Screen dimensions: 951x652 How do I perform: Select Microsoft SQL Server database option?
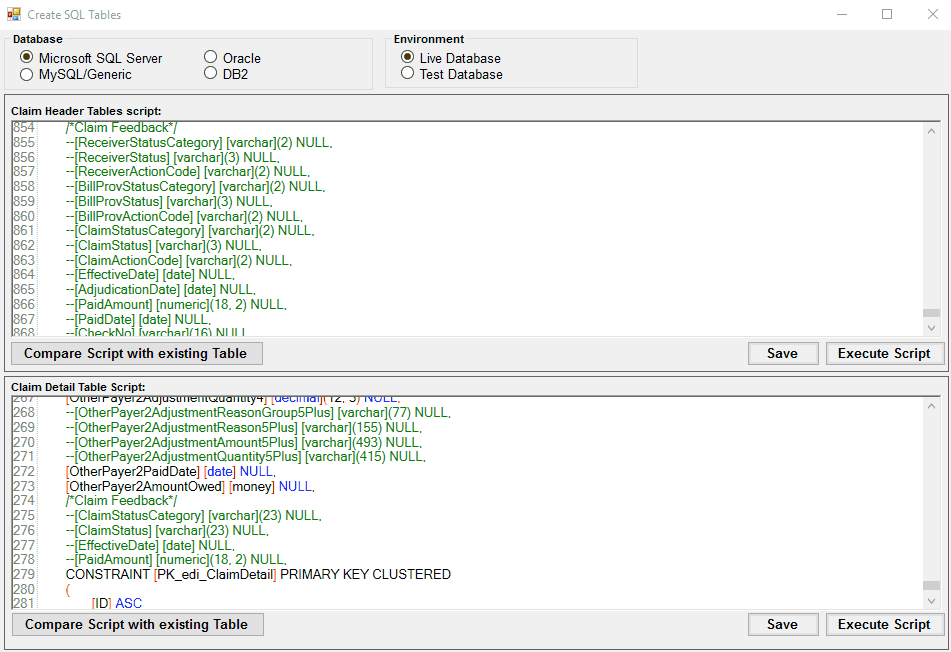(27, 58)
